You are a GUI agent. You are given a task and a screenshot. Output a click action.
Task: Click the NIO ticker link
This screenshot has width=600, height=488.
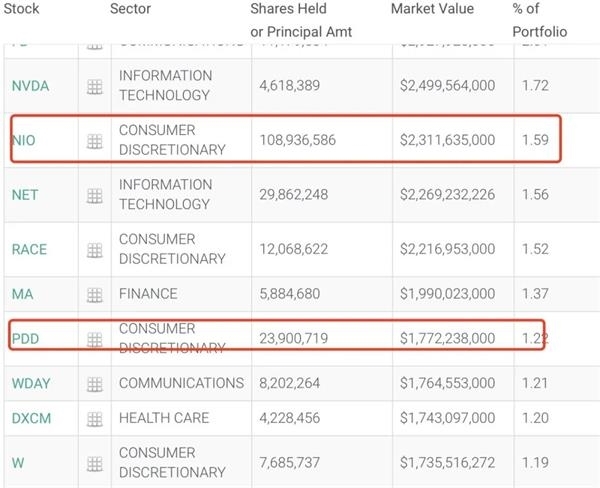(x=24, y=141)
